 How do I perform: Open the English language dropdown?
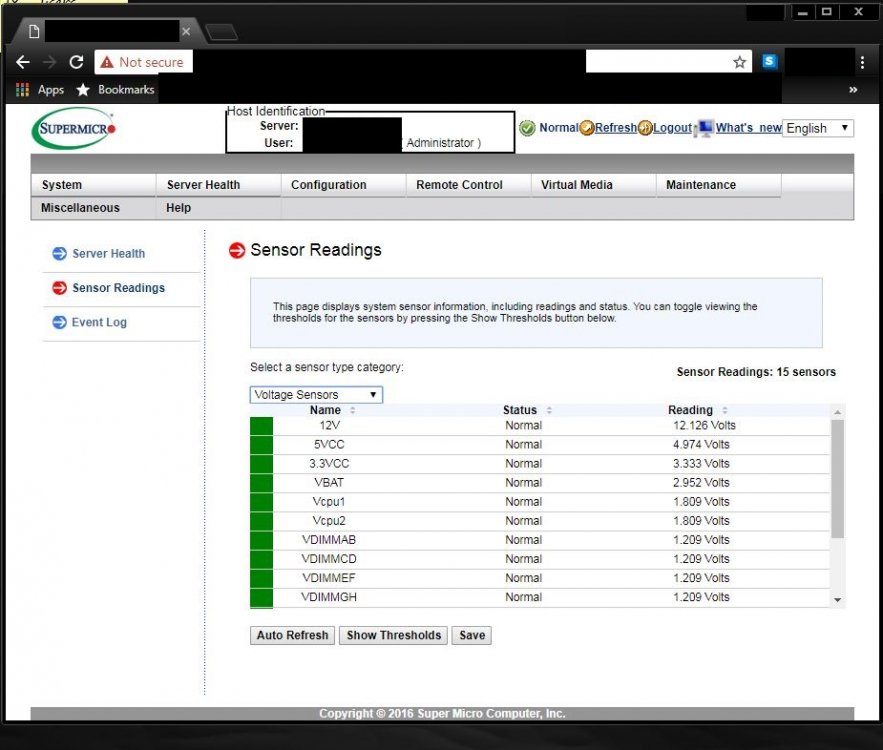(818, 128)
